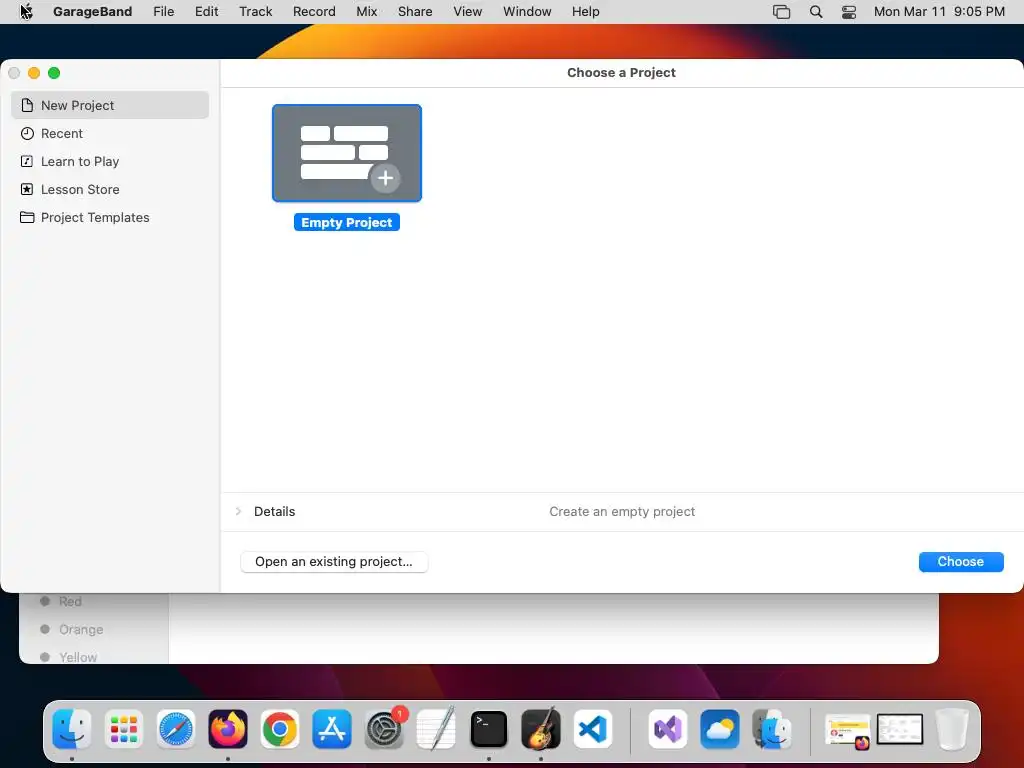The height and width of the screenshot is (768, 1024).
Task: Open the Window menu
Action: 527,11
